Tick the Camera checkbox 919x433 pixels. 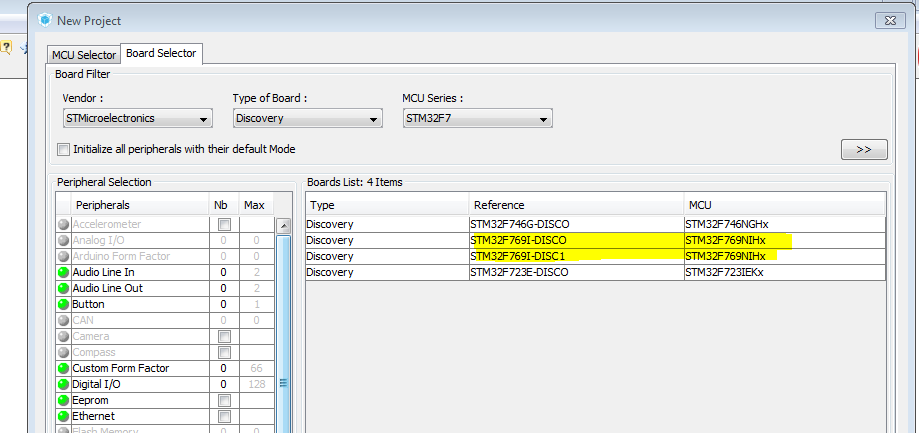coord(224,336)
